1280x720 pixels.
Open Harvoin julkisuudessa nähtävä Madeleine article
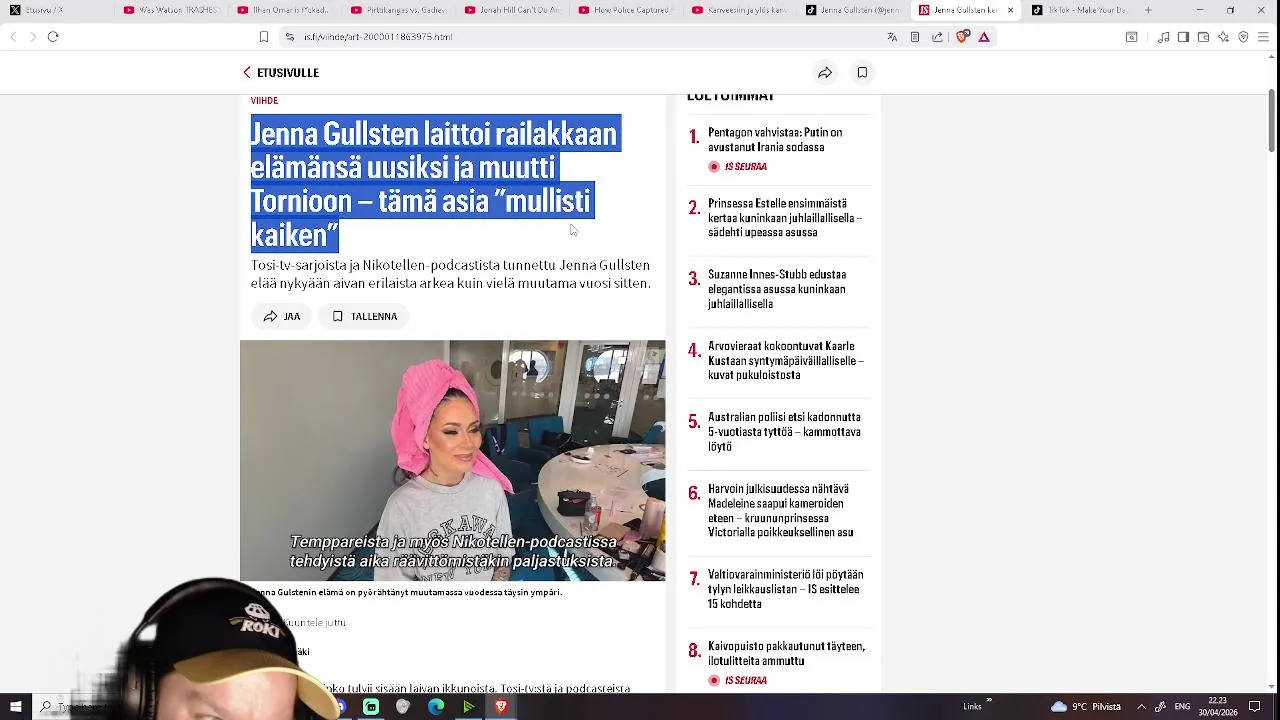tap(780, 511)
